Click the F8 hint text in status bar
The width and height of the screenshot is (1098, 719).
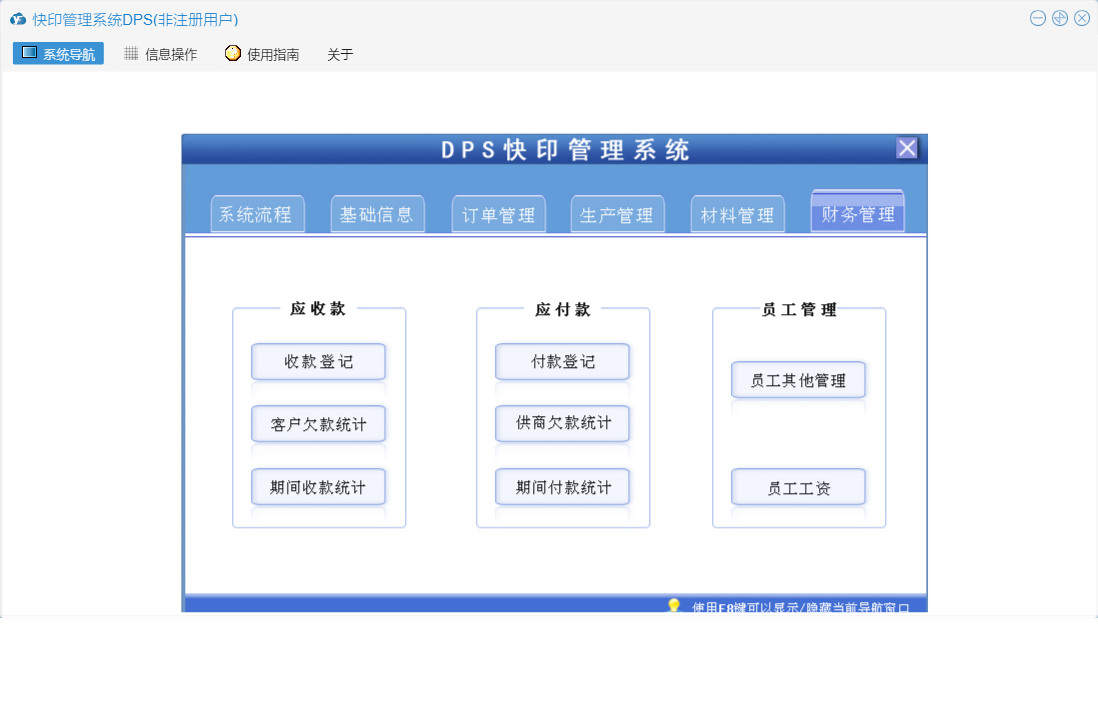tap(800, 607)
